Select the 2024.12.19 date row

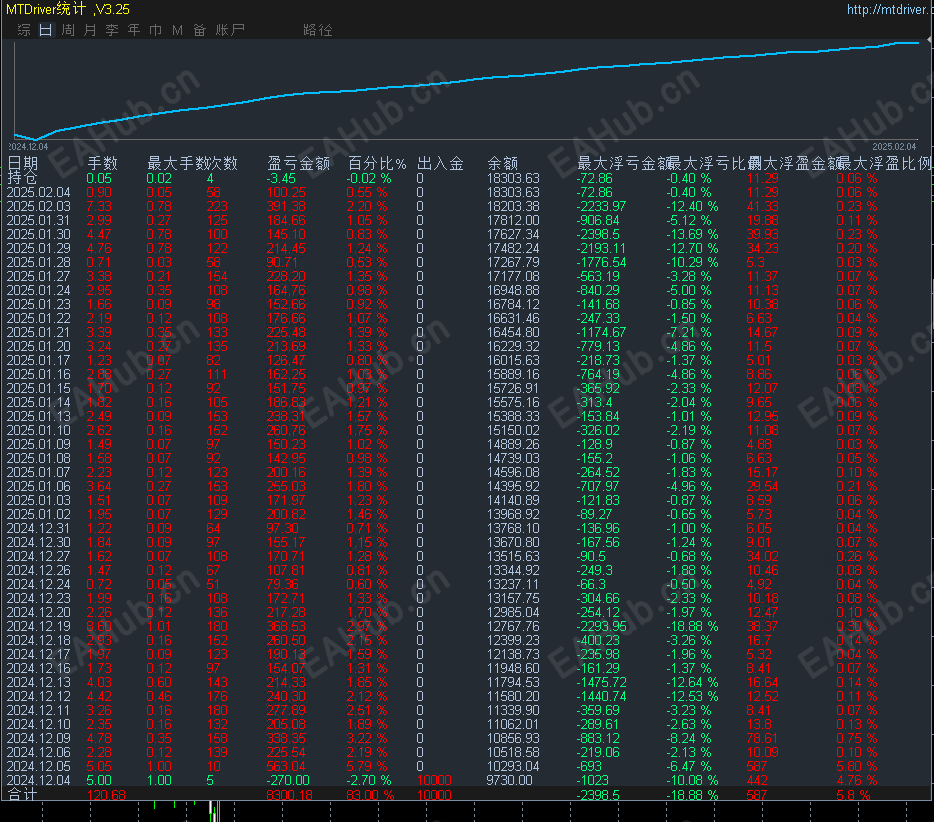(39, 626)
